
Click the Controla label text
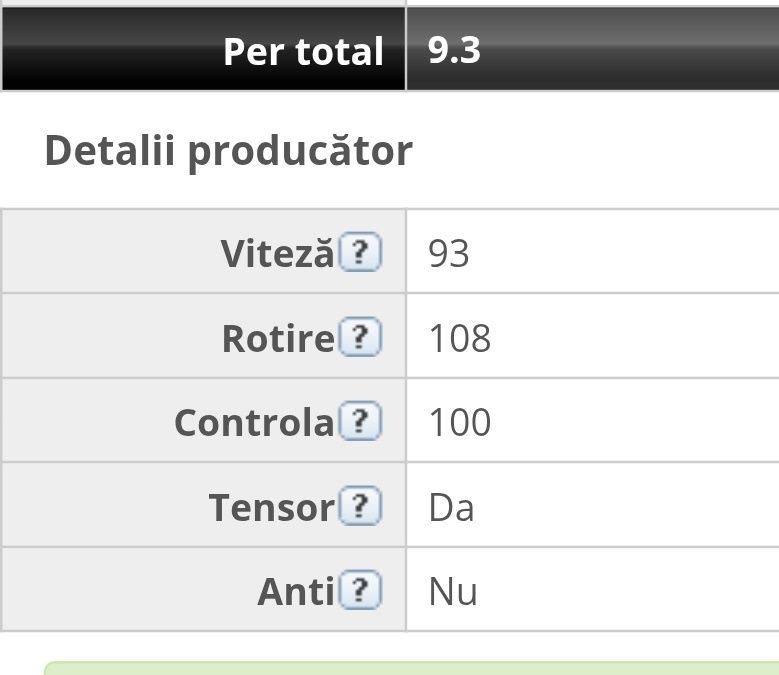tap(254, 423)
